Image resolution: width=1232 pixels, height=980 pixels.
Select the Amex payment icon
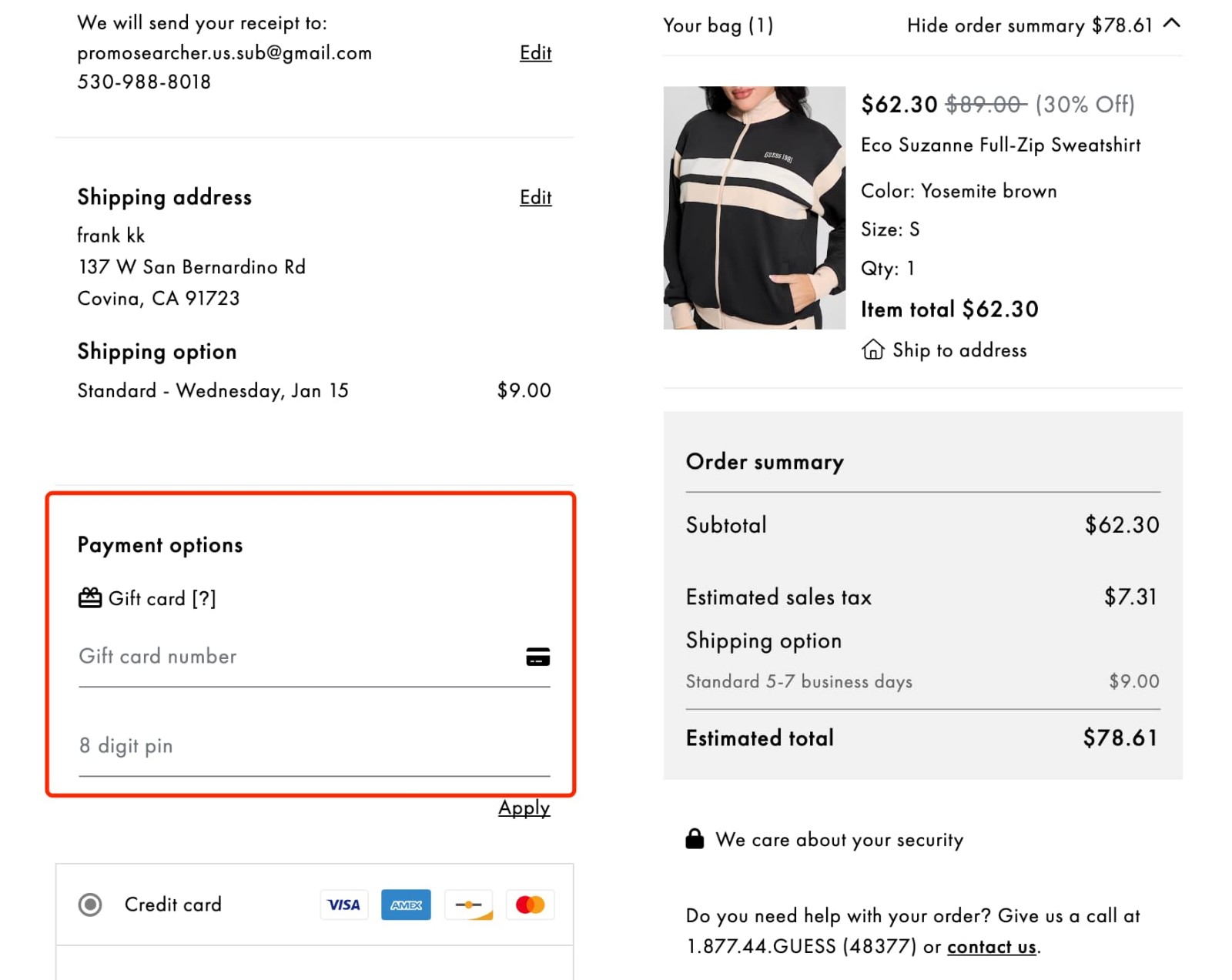click(x=407, y=905)
